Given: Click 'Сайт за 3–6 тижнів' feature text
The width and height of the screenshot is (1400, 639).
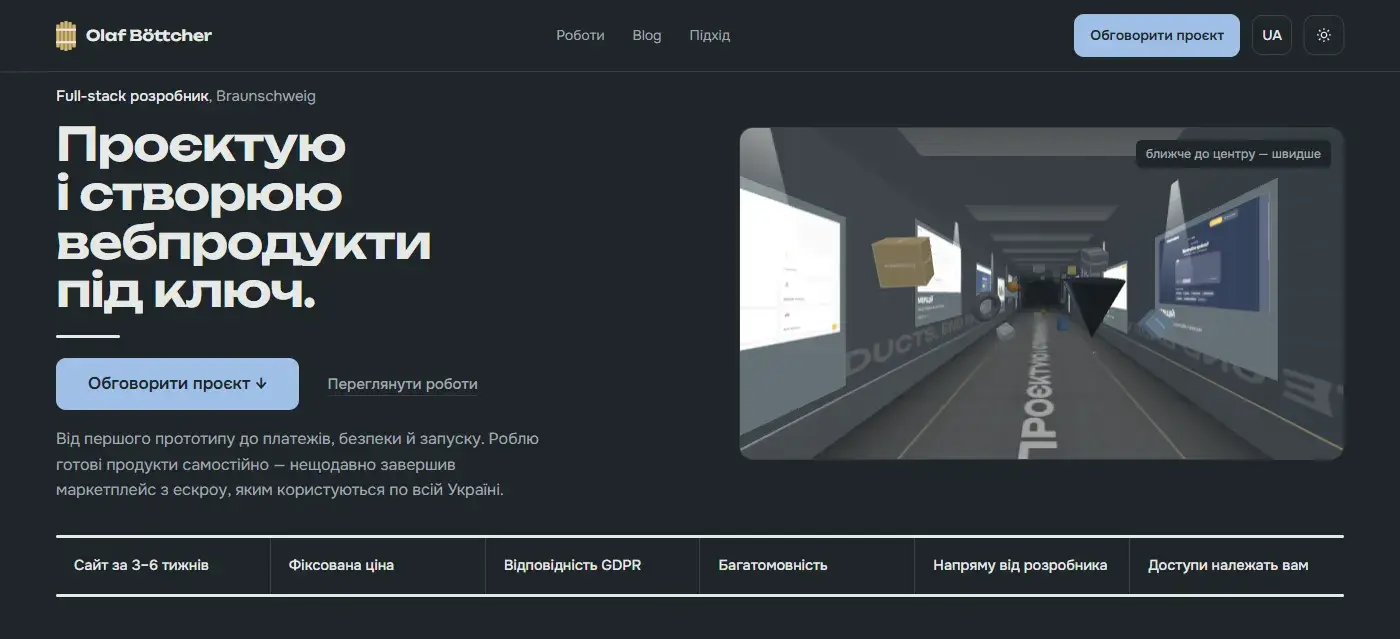Looking at the screenshot, I should [x=141, y=565].
